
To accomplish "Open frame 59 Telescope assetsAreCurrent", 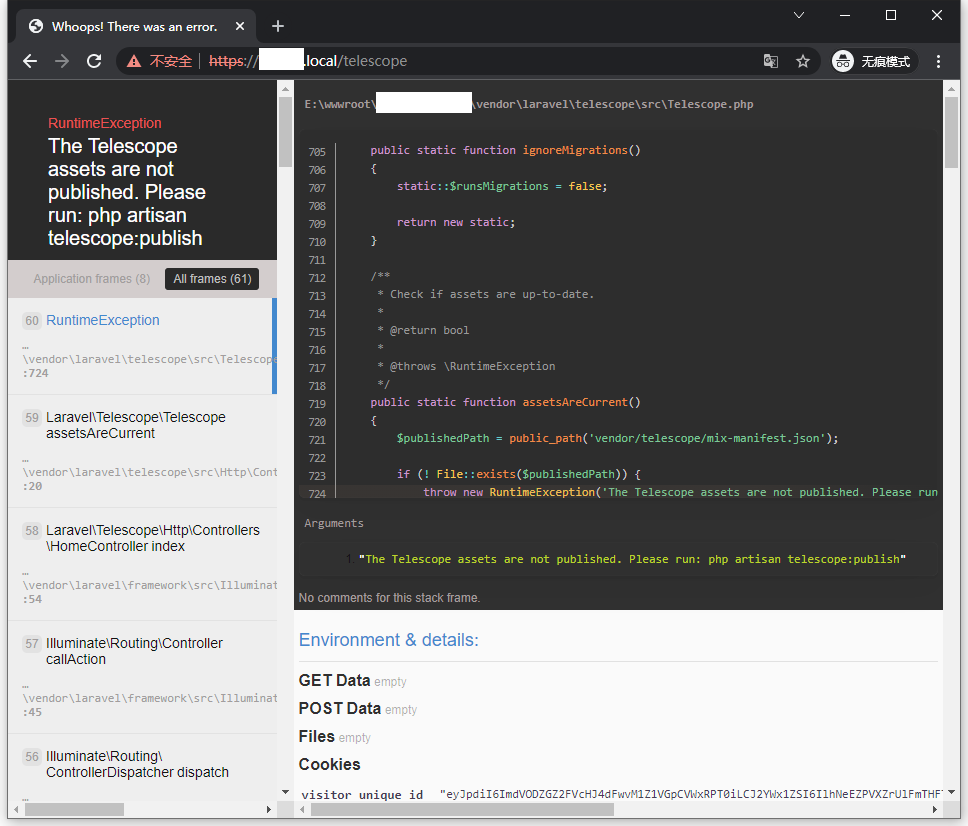I will 136,425.
